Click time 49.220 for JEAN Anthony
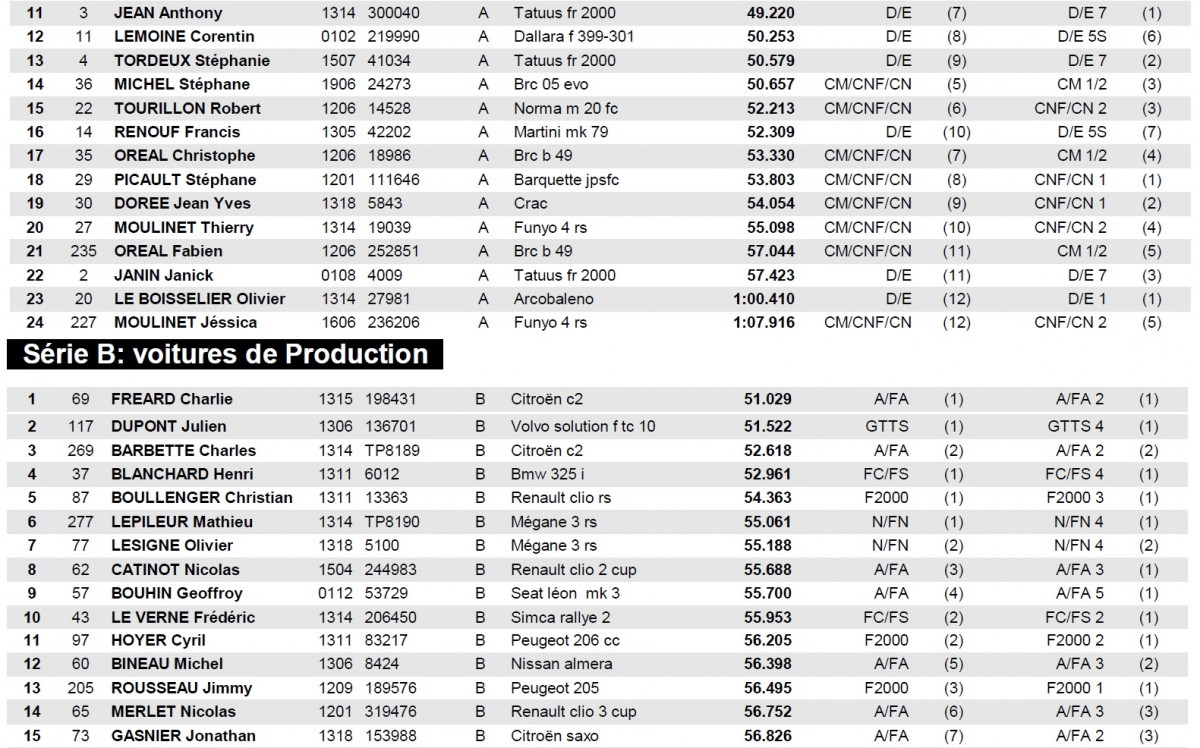Viewport: 1200px width, 748px height. click(770, 14)
